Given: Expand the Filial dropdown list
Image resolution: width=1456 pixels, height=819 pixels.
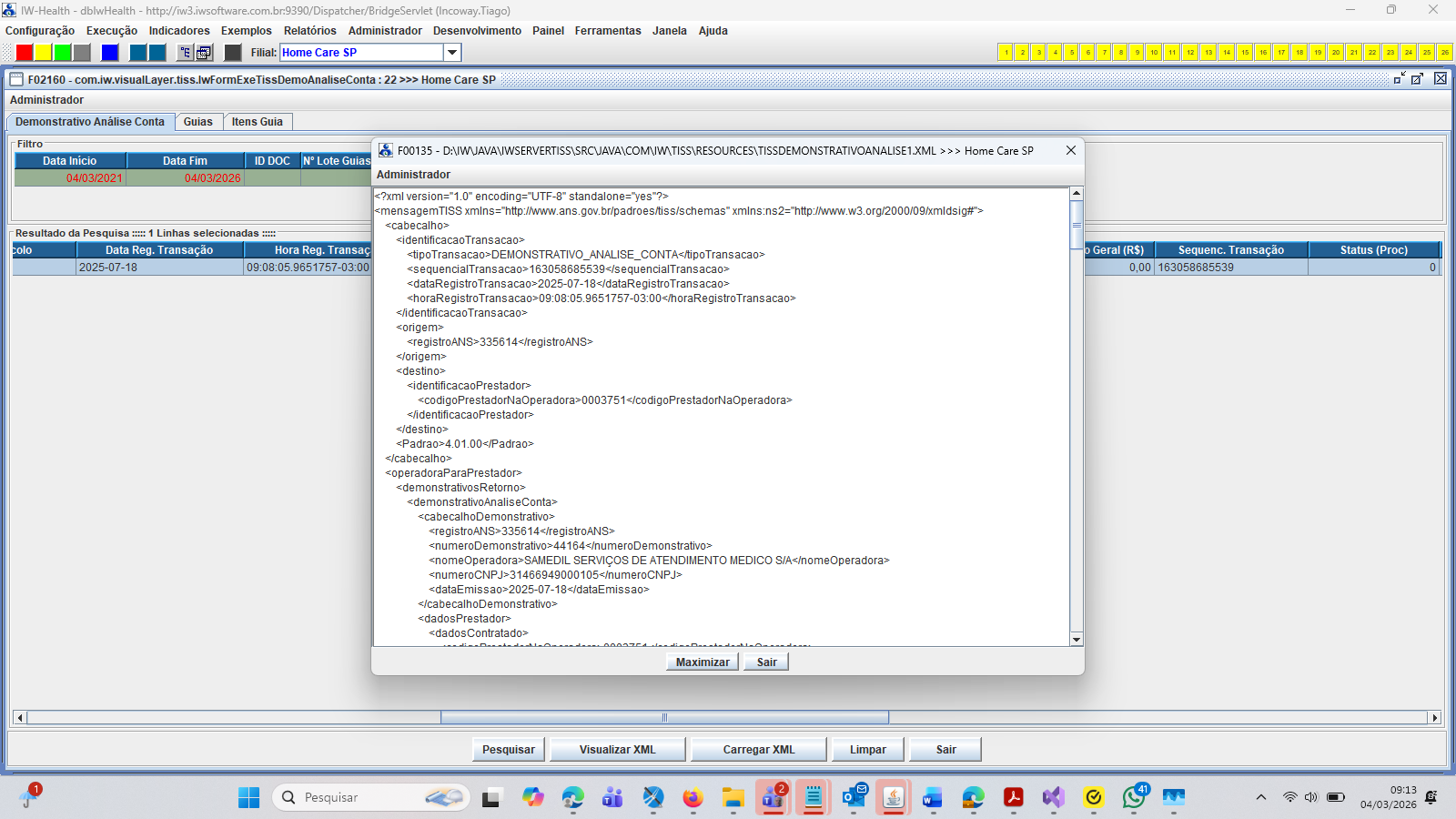Looking at the screenshot, I should pyautogui.click(x=452, y=53).
